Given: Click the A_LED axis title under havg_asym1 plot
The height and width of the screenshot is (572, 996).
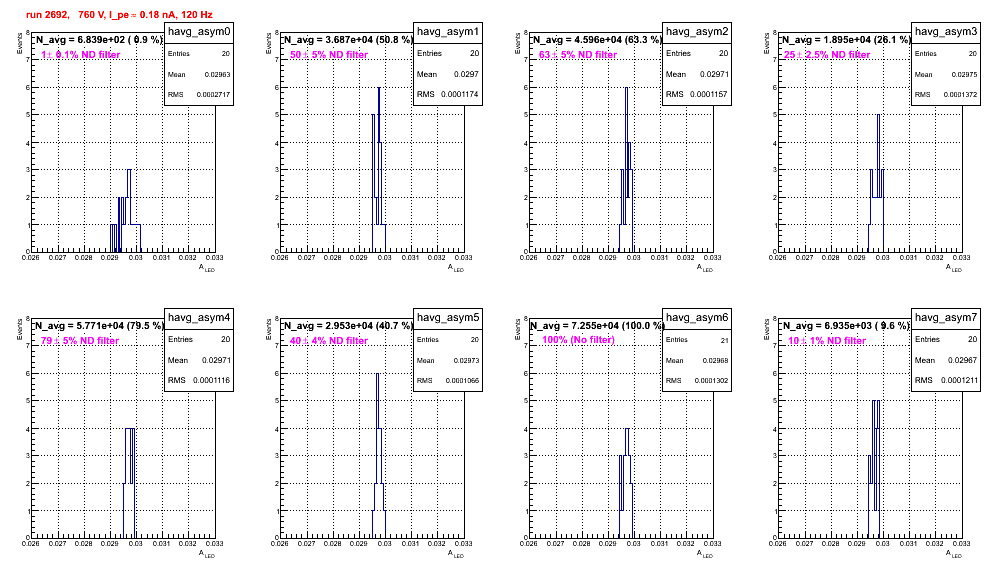Looking at the screenshot, I should 455,268.
